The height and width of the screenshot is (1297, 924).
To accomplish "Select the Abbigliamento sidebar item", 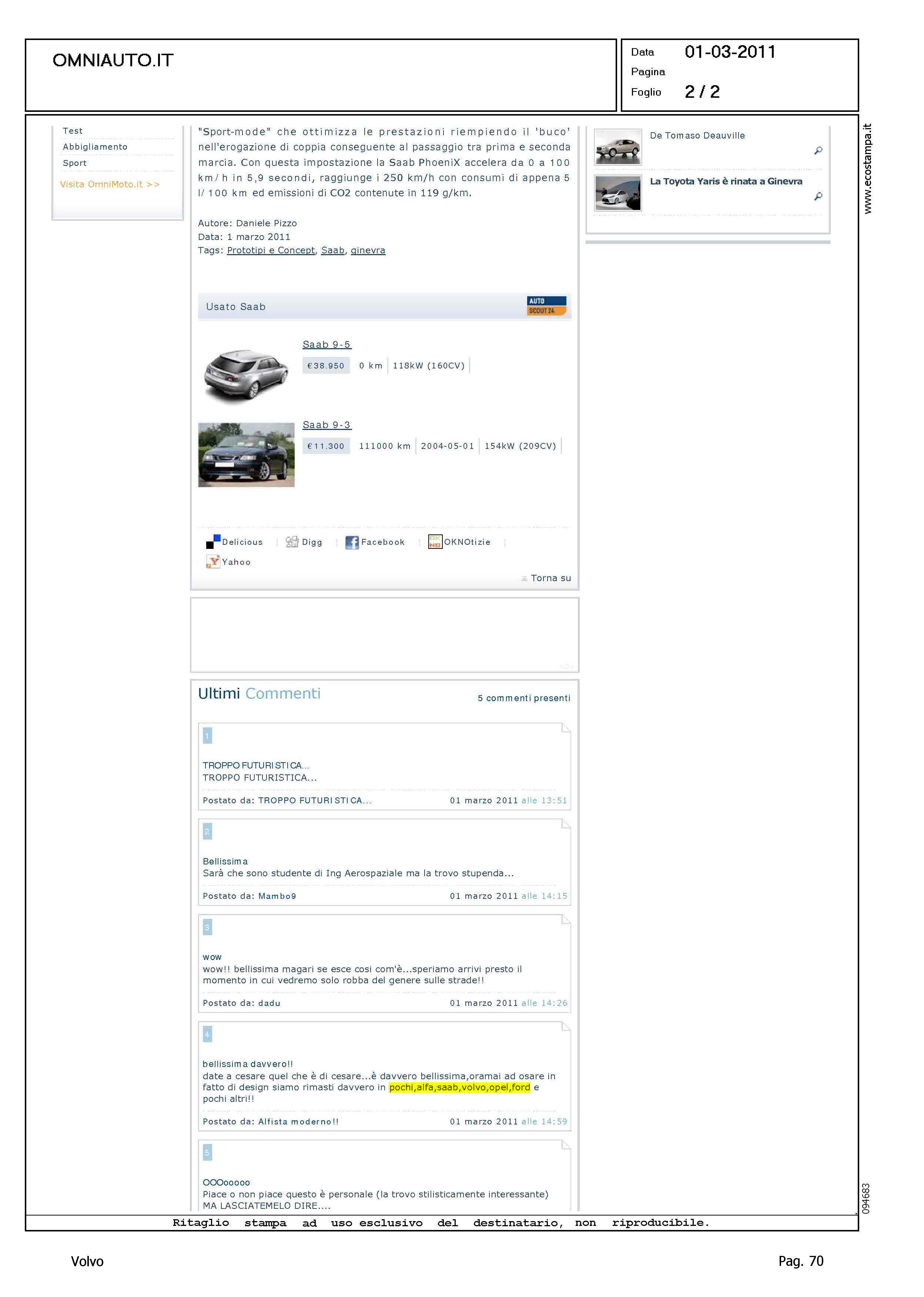I will click(x=95, y=147).
